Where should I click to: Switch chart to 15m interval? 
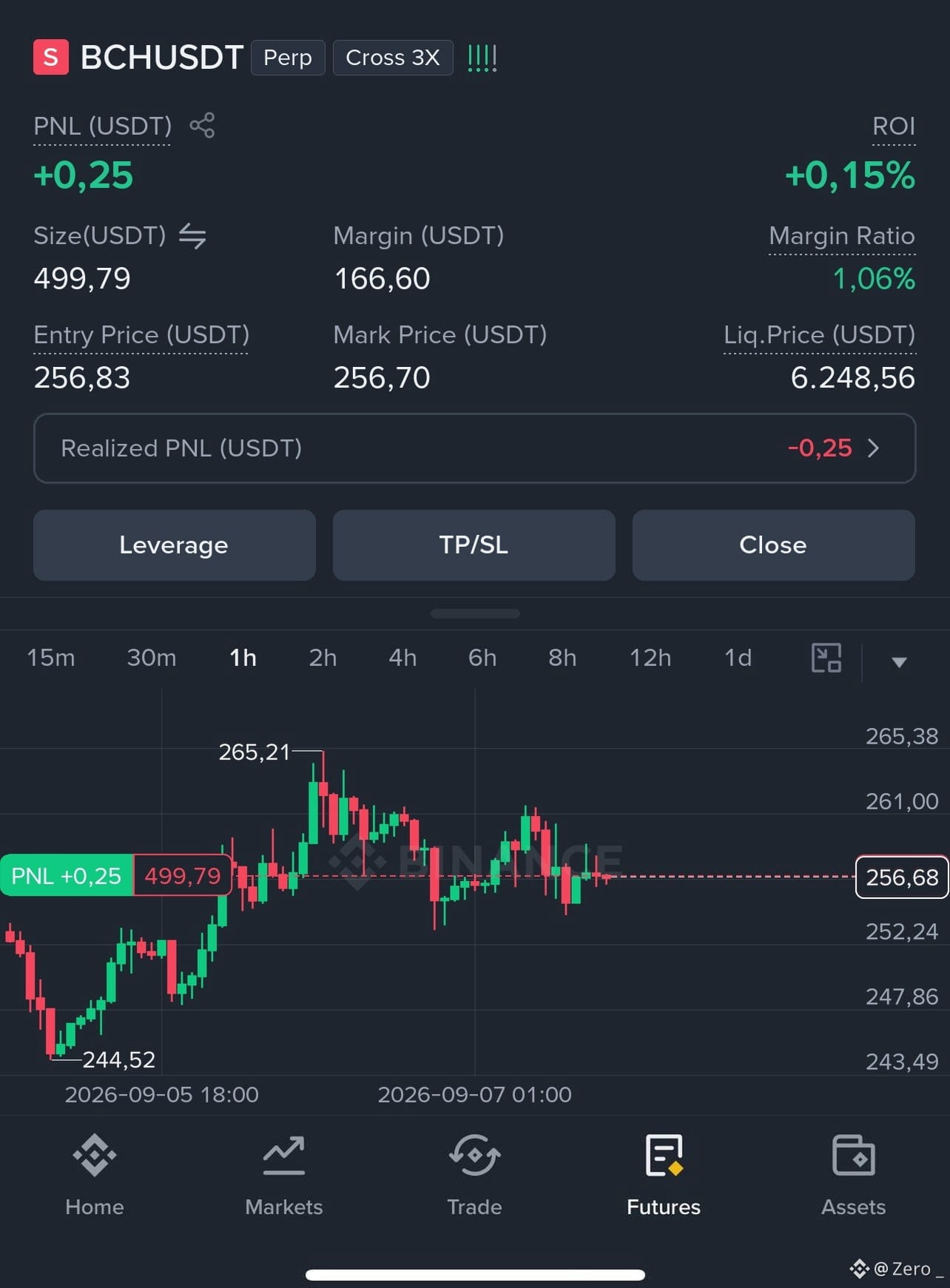tap(51, 658)
